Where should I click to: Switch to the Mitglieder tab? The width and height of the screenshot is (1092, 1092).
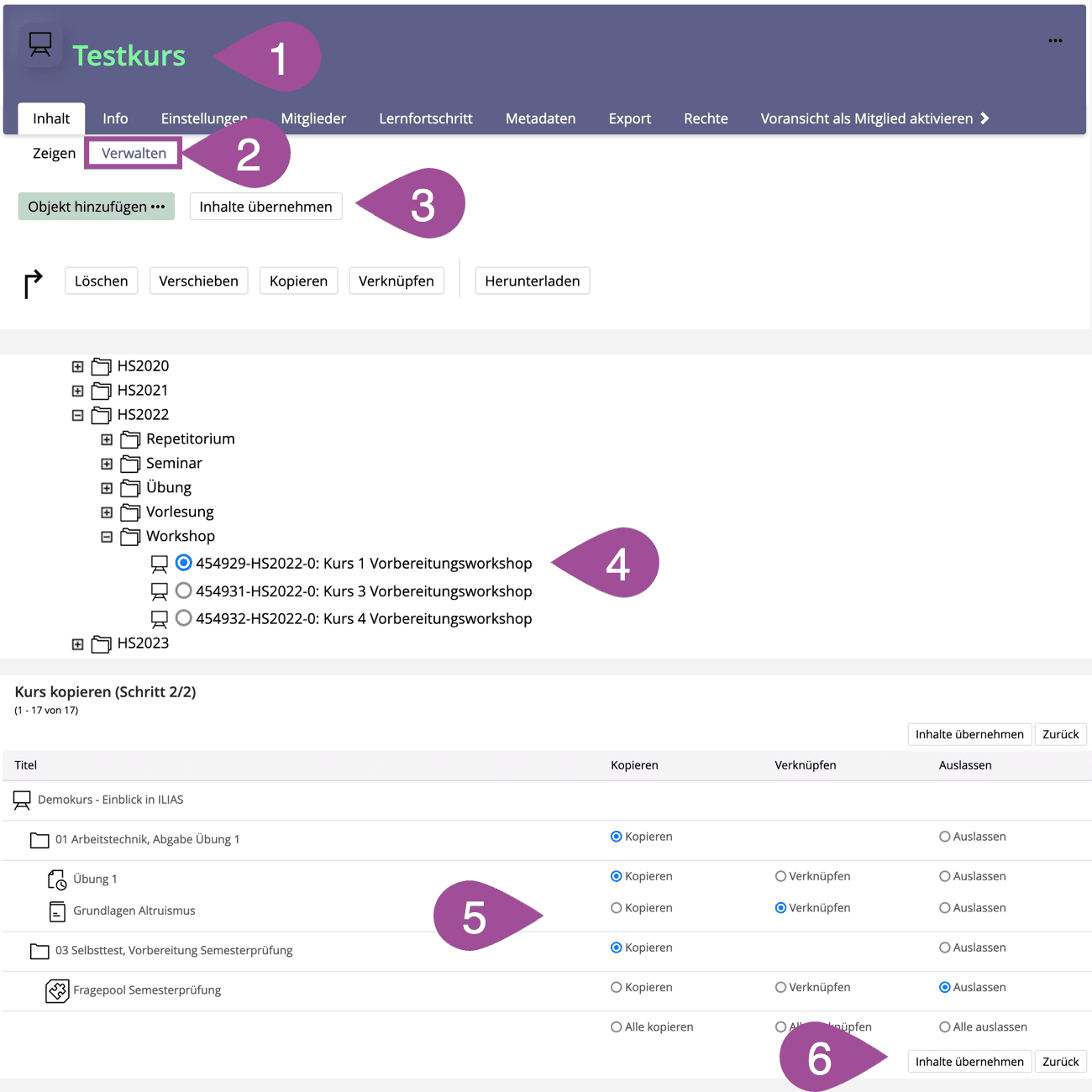[313, 118]
